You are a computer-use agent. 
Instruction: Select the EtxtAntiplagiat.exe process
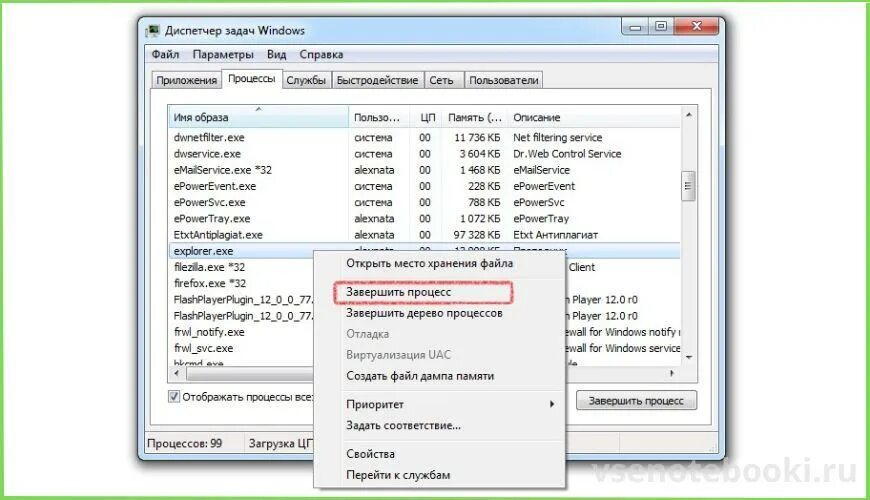tap(218, 235)
